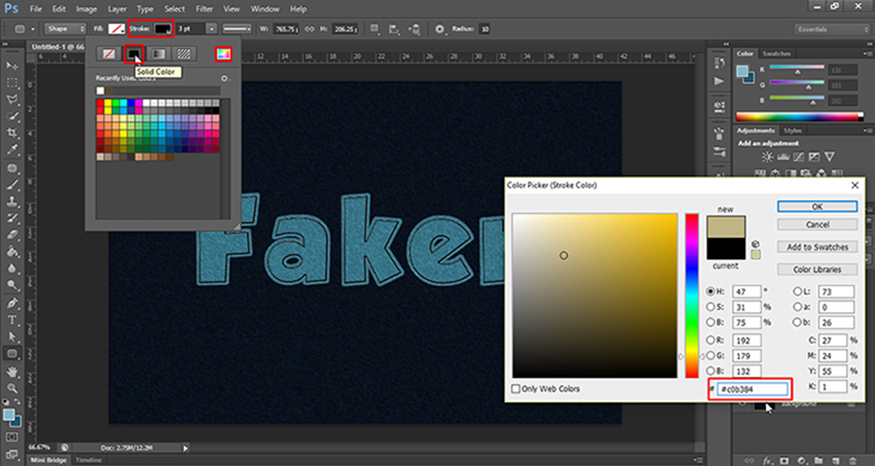Enable the Only Web Colors checkbox
Image resolution: width=875 pixels, height=466 pixels.
click(516, 388)
